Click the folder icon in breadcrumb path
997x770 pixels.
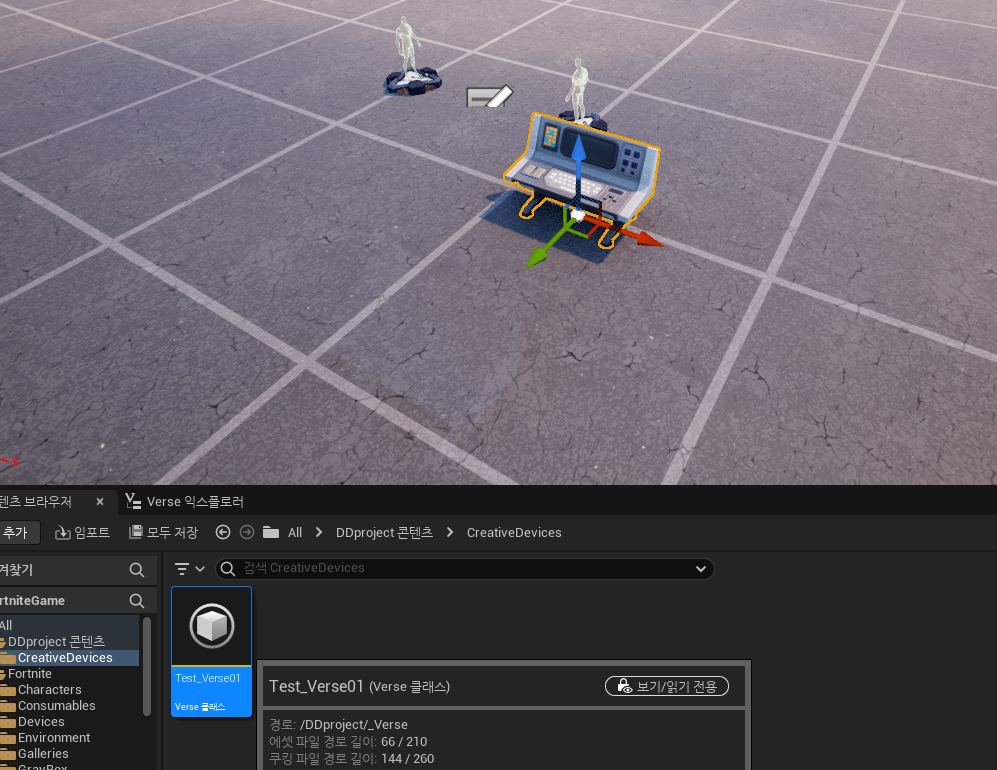pos(271,532)
